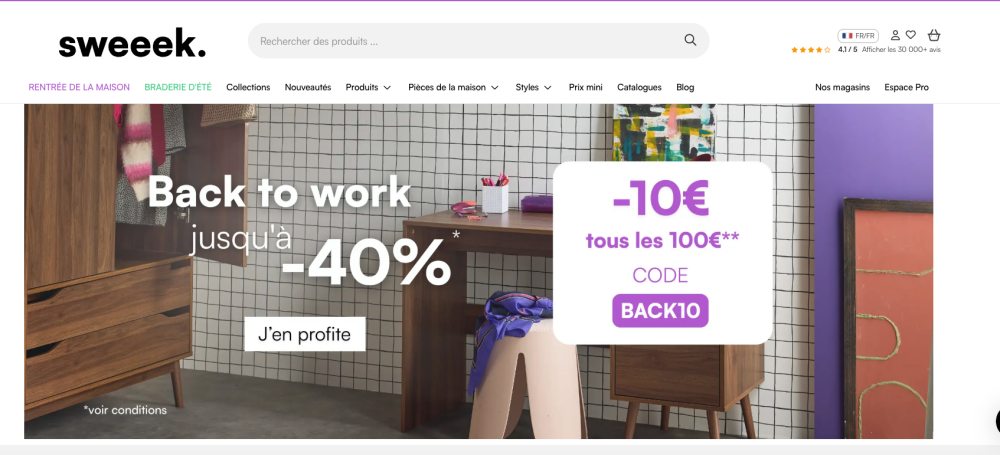Open the Nouveautés menu item
1000x455 pixels.
click(308, 87)
